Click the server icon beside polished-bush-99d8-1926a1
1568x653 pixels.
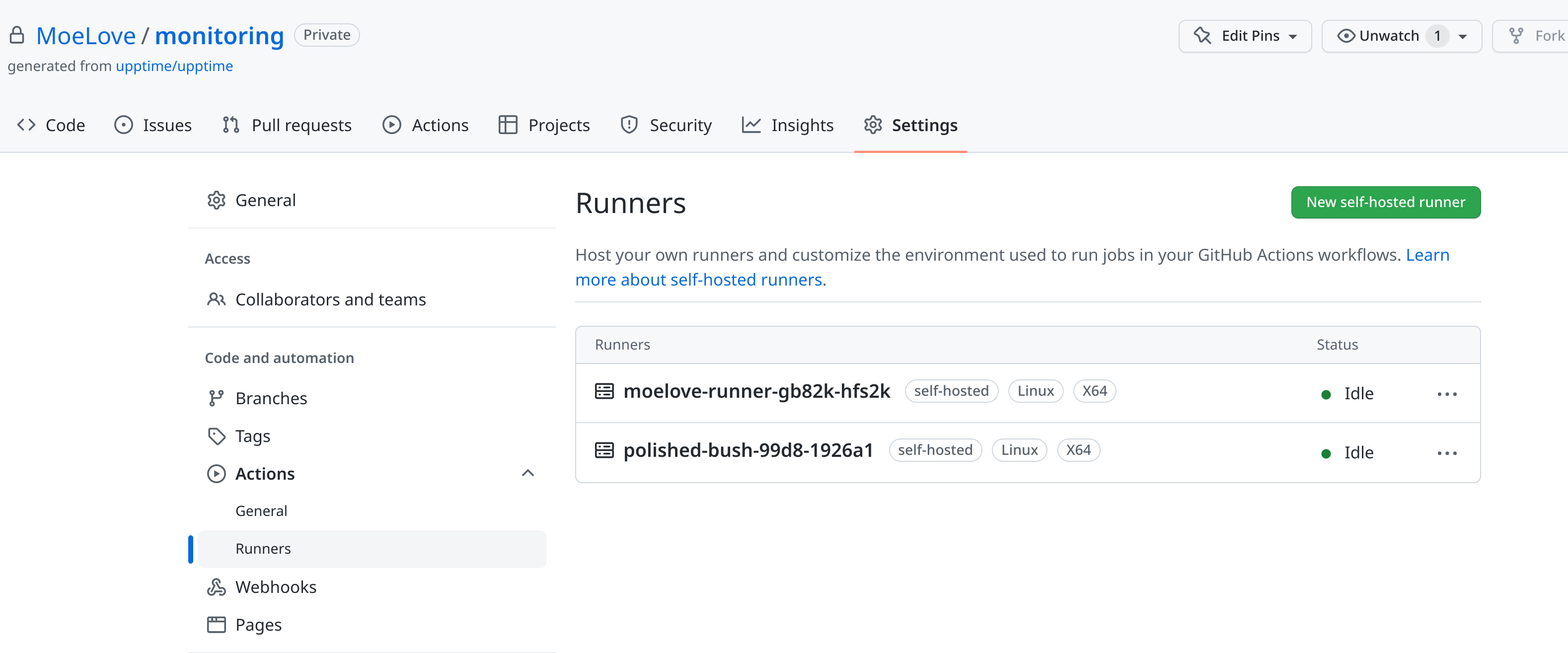pos(604,450)
